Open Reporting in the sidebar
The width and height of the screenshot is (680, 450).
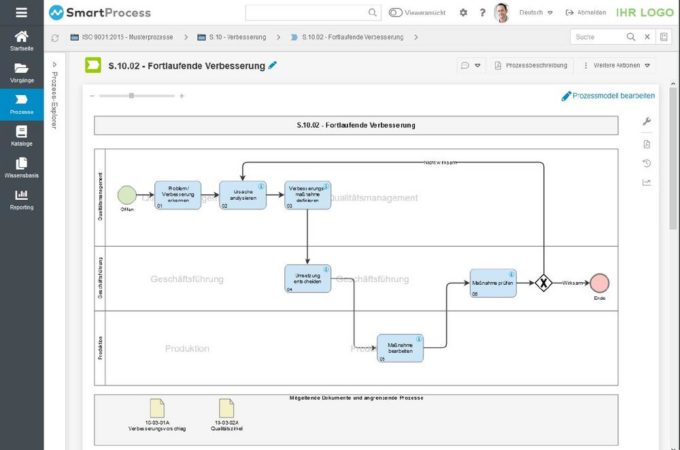(x=21, y=199)
